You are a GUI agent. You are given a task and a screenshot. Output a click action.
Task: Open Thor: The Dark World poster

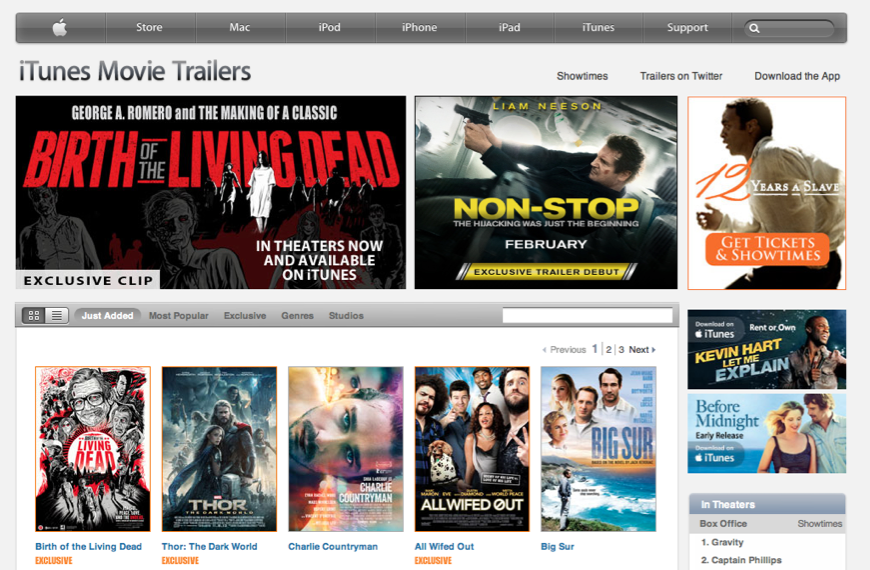pos(219,449)
